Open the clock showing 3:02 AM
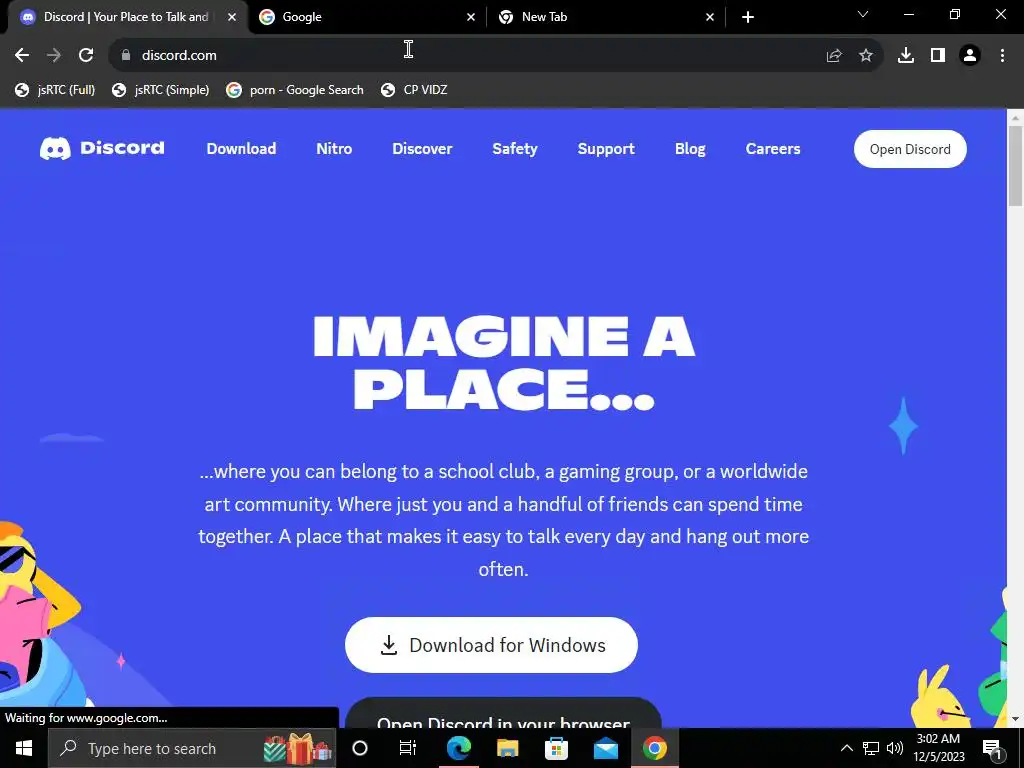This screenshot has height=768, width=1024. (x=938, y=748)
